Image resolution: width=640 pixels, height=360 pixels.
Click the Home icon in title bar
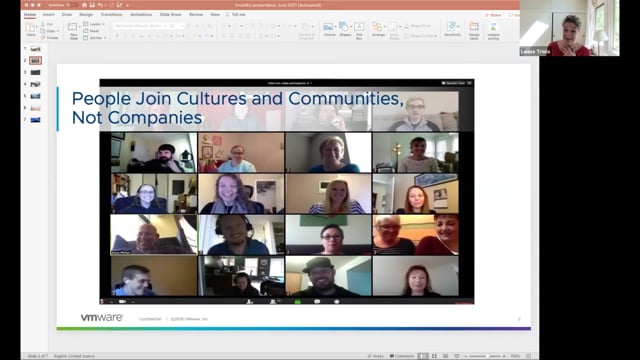84,5
